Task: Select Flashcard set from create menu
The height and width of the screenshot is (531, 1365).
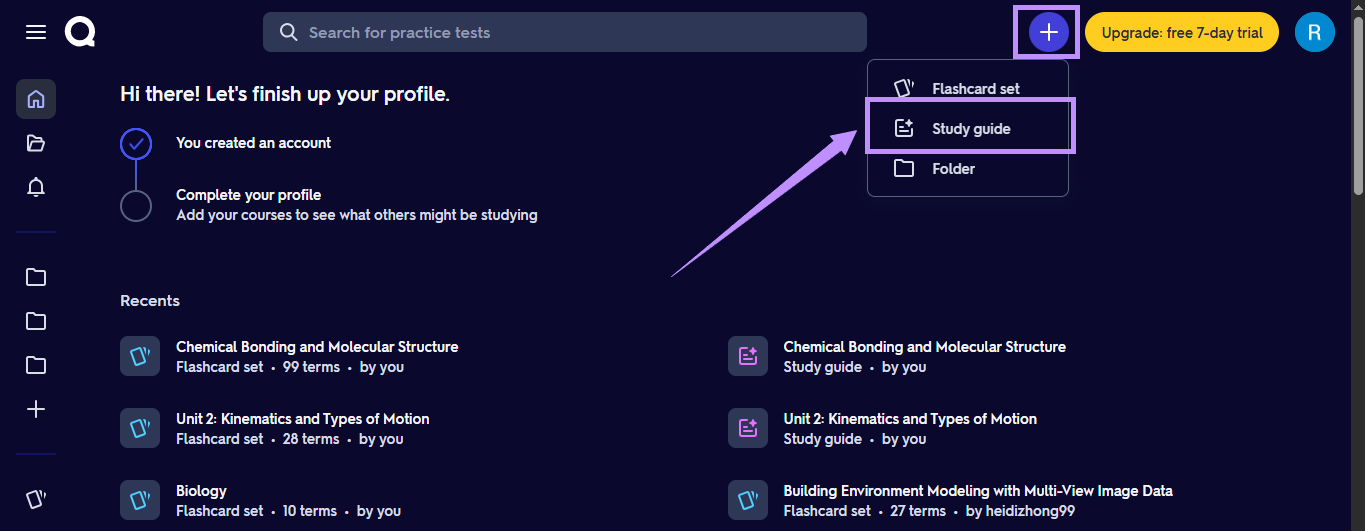Action: pos(968,88)
